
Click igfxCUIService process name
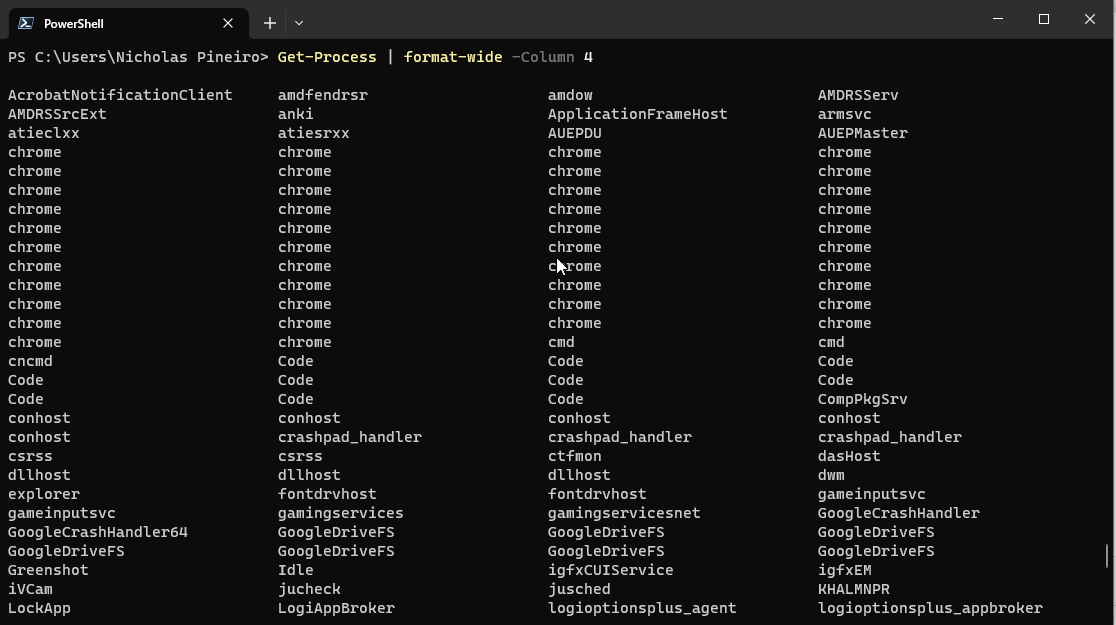(610, 570)
